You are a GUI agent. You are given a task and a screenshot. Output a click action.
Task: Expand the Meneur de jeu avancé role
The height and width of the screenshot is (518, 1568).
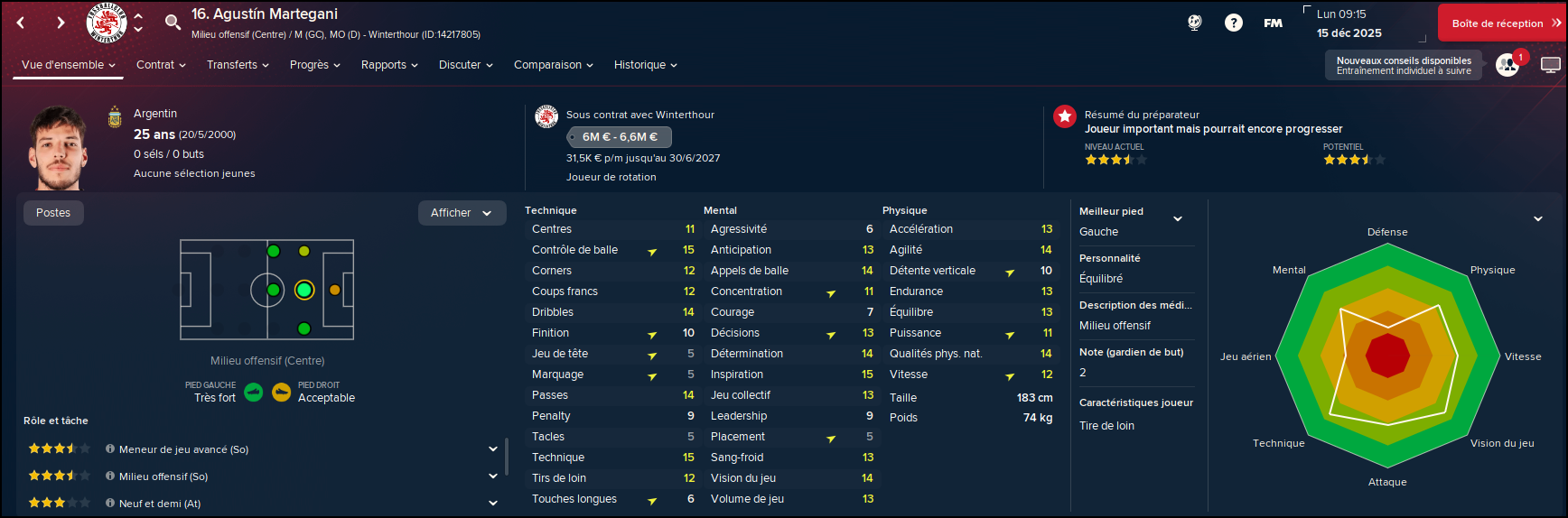coord(493,449)
